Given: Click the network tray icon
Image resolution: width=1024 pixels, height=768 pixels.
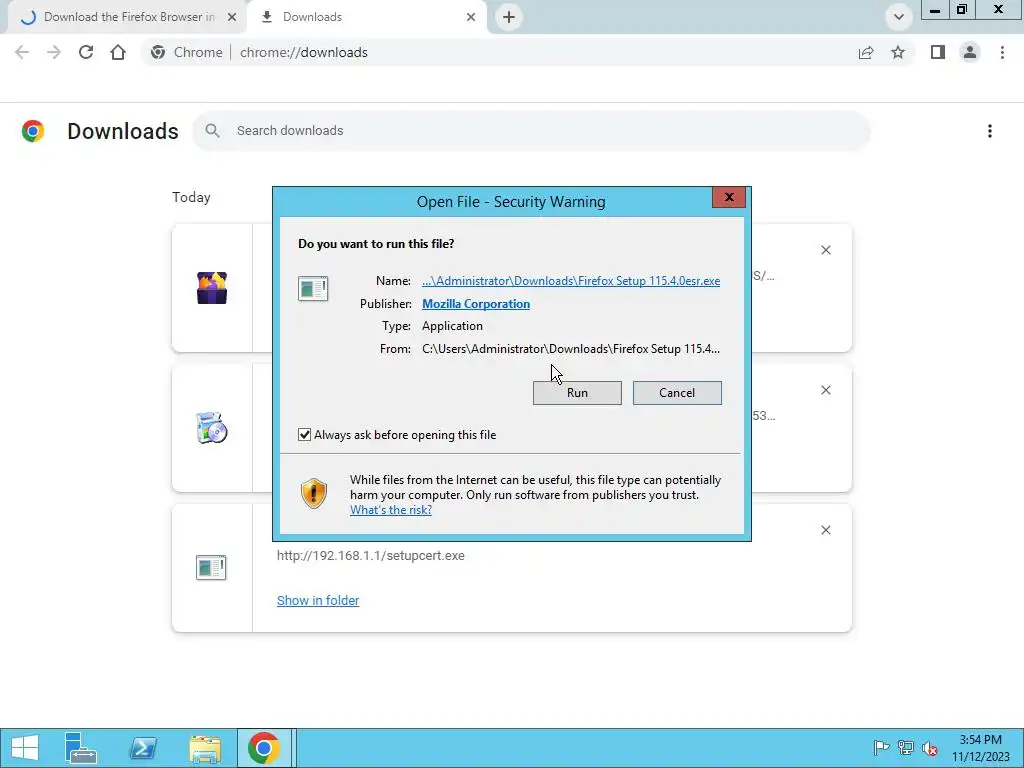Looking at the screenshot, I should (906, 748).
